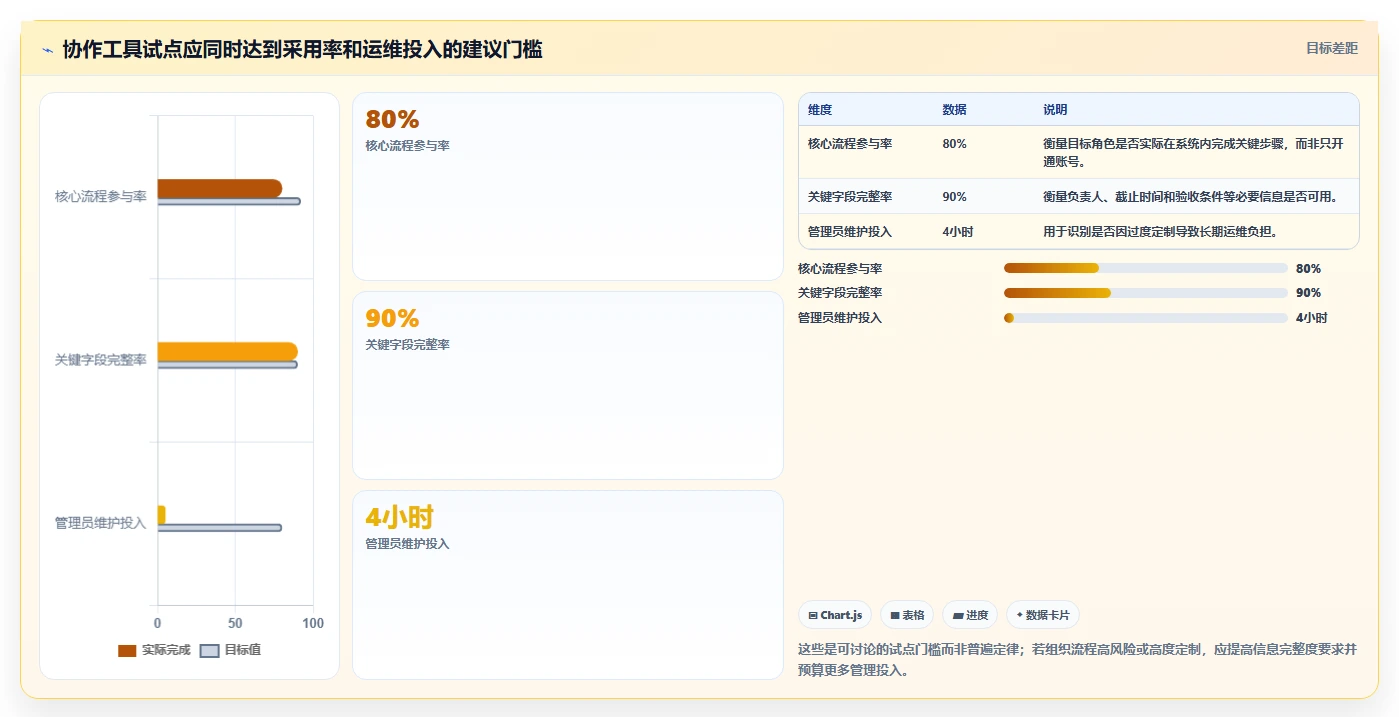Select the 数据卡片 chip

tap(1043, 615)
